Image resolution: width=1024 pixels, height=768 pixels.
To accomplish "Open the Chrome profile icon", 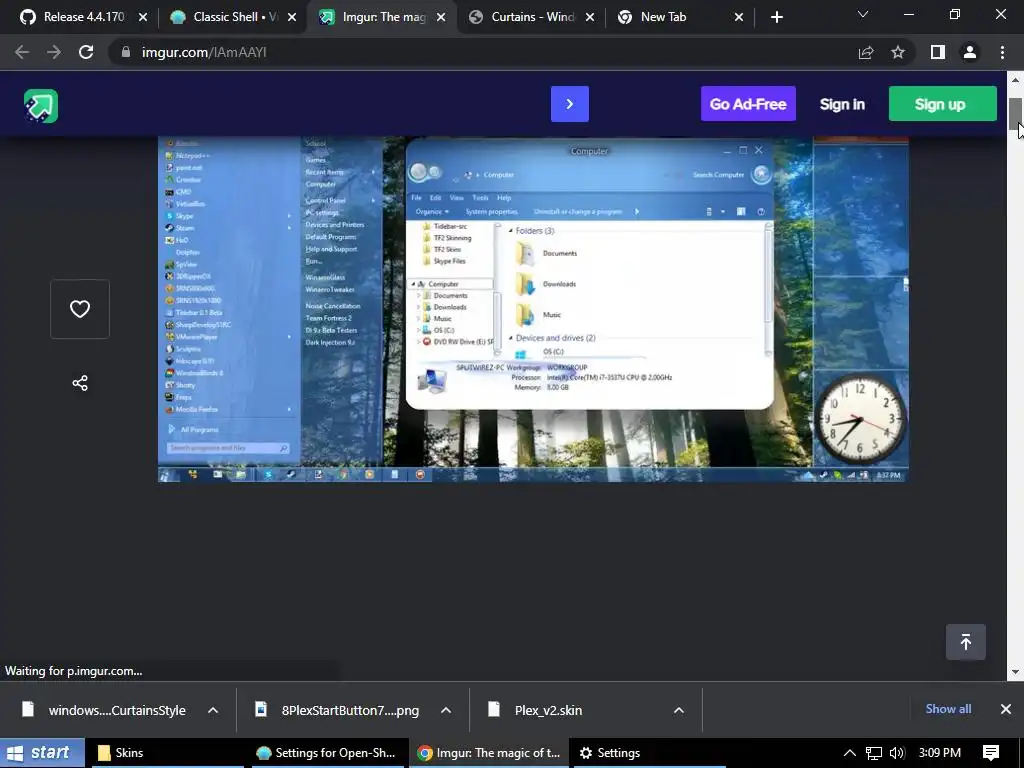I will click(970, 52).
